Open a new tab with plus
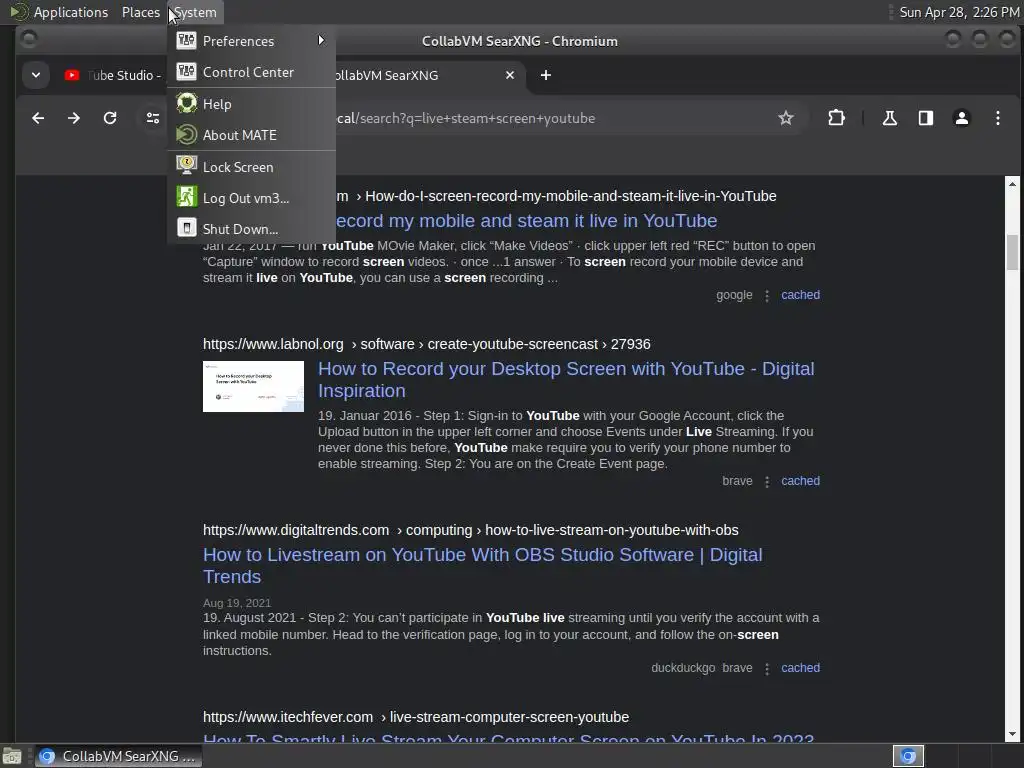 pos(546,75)
